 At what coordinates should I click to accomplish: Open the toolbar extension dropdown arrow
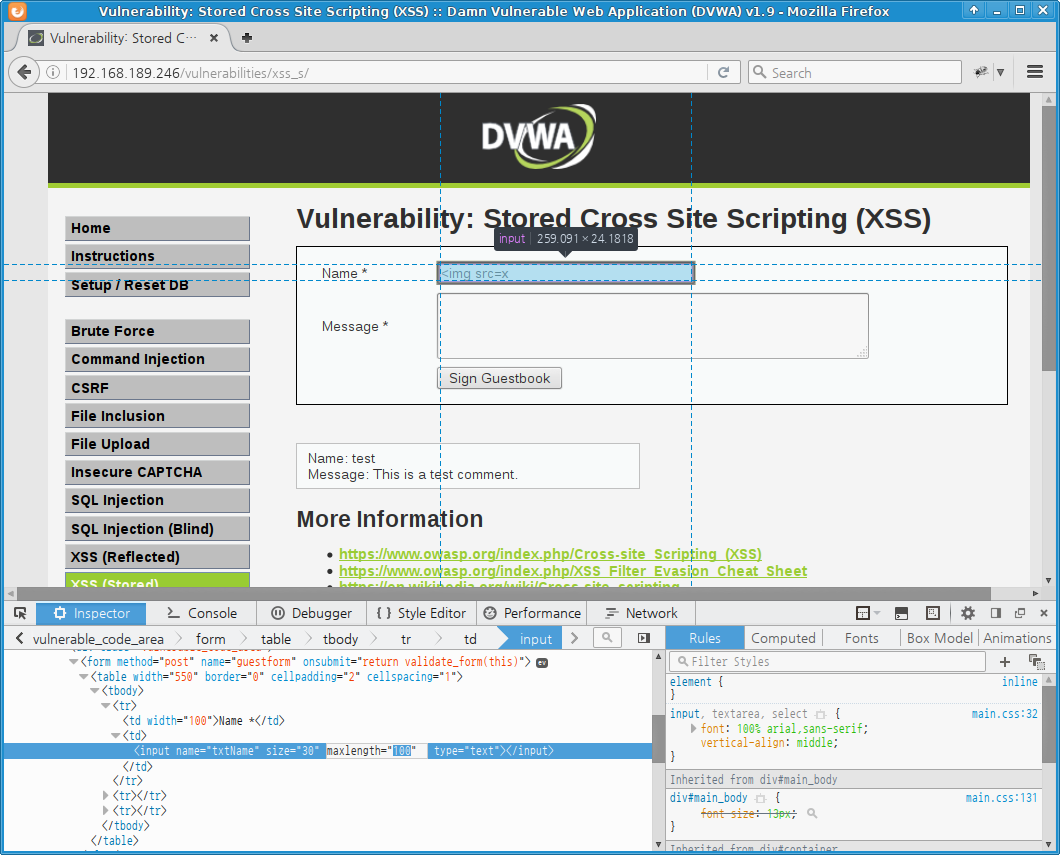[x=1000, y=72]
